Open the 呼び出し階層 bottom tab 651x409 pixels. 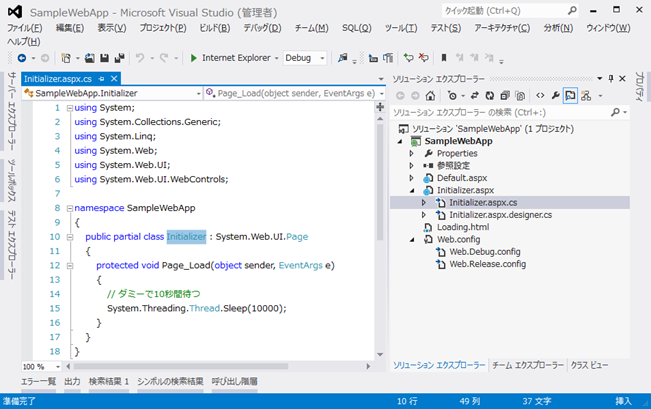pyautogui.click(x=235, y=381)
